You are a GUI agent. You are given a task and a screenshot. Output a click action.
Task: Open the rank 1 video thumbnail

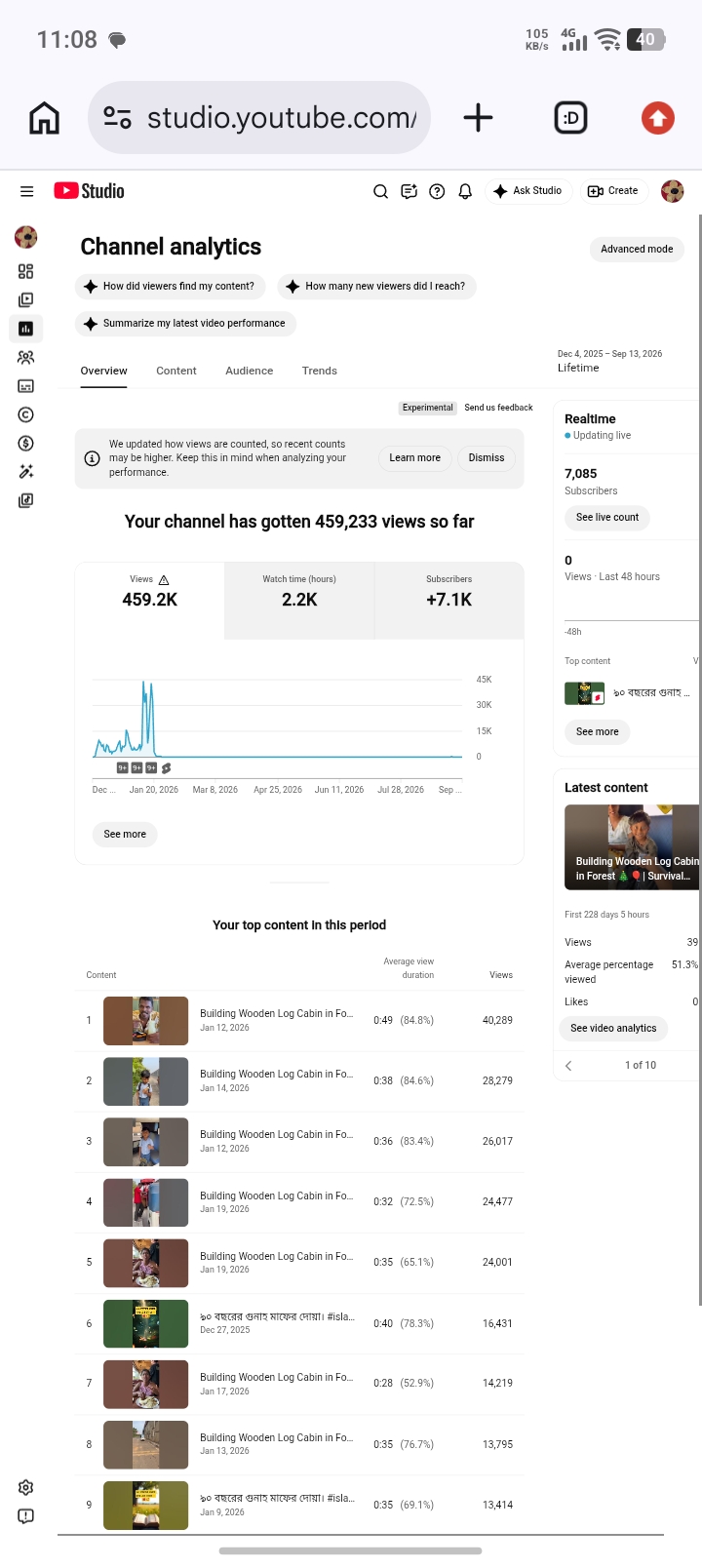tap(146, 1021)
